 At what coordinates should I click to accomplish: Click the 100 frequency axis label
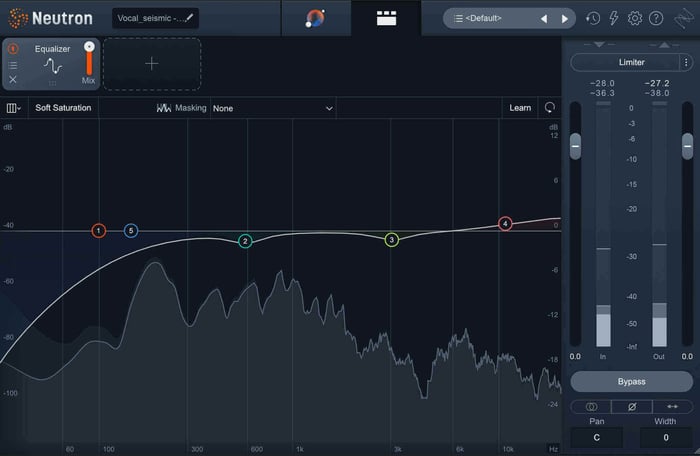tap(108, 449)
